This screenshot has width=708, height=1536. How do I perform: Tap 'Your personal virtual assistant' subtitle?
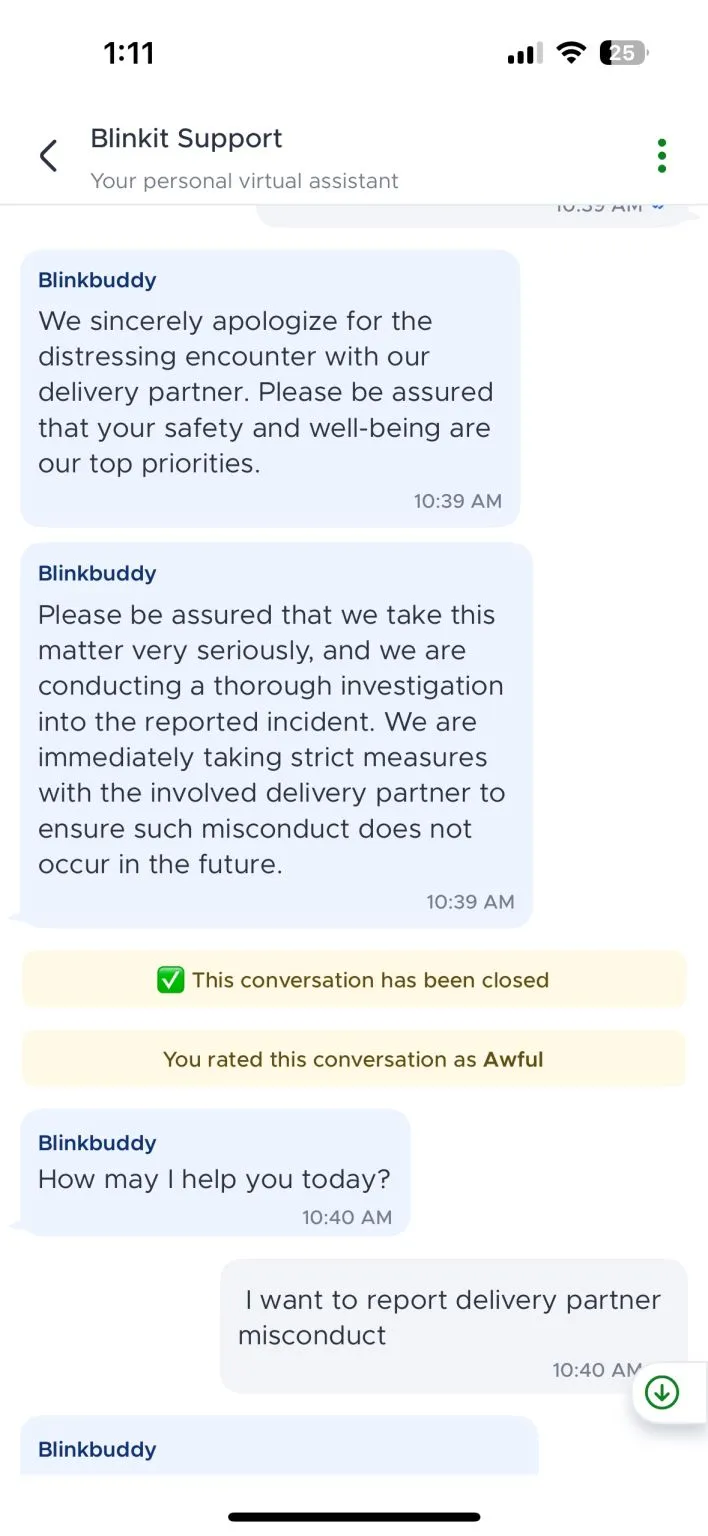tap(244, 181)
